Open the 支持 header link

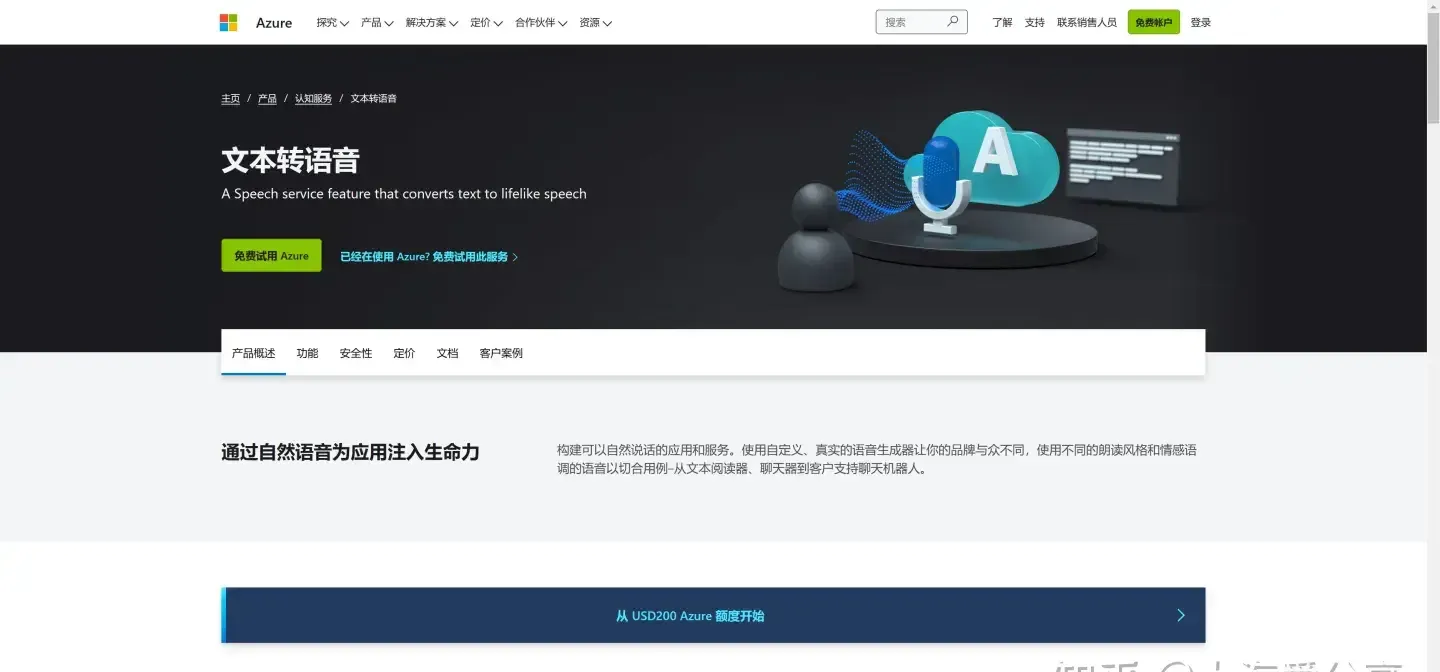tap(1034, 23)
